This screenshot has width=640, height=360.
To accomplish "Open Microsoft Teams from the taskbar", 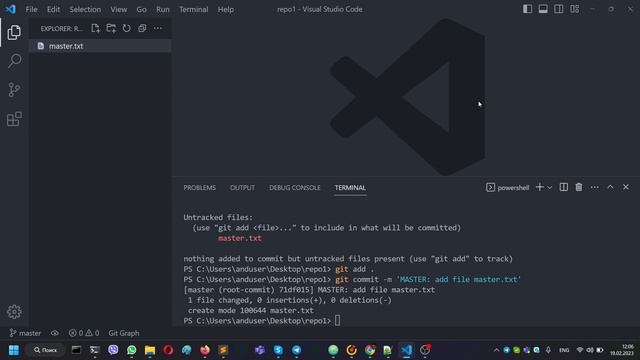I will (260, 350).
